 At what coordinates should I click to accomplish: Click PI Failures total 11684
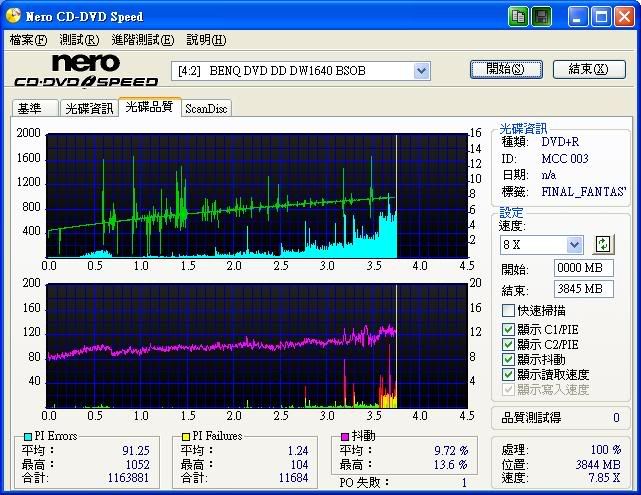[x=293, y=478]
